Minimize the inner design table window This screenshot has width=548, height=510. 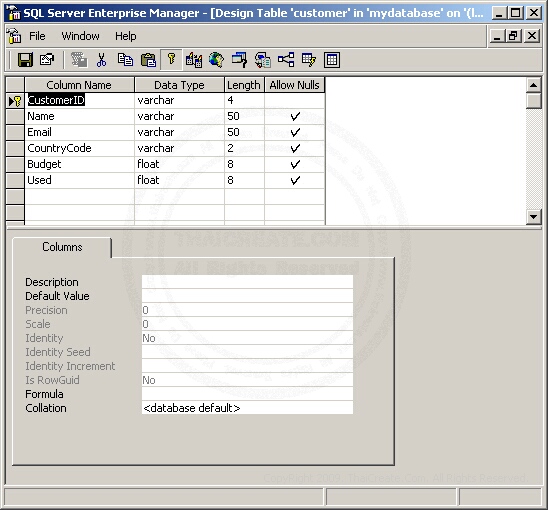tap(497, 36)
